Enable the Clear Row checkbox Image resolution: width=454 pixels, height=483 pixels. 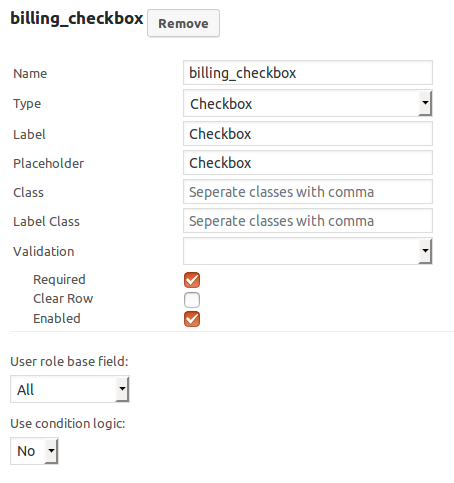pos(192,299)
